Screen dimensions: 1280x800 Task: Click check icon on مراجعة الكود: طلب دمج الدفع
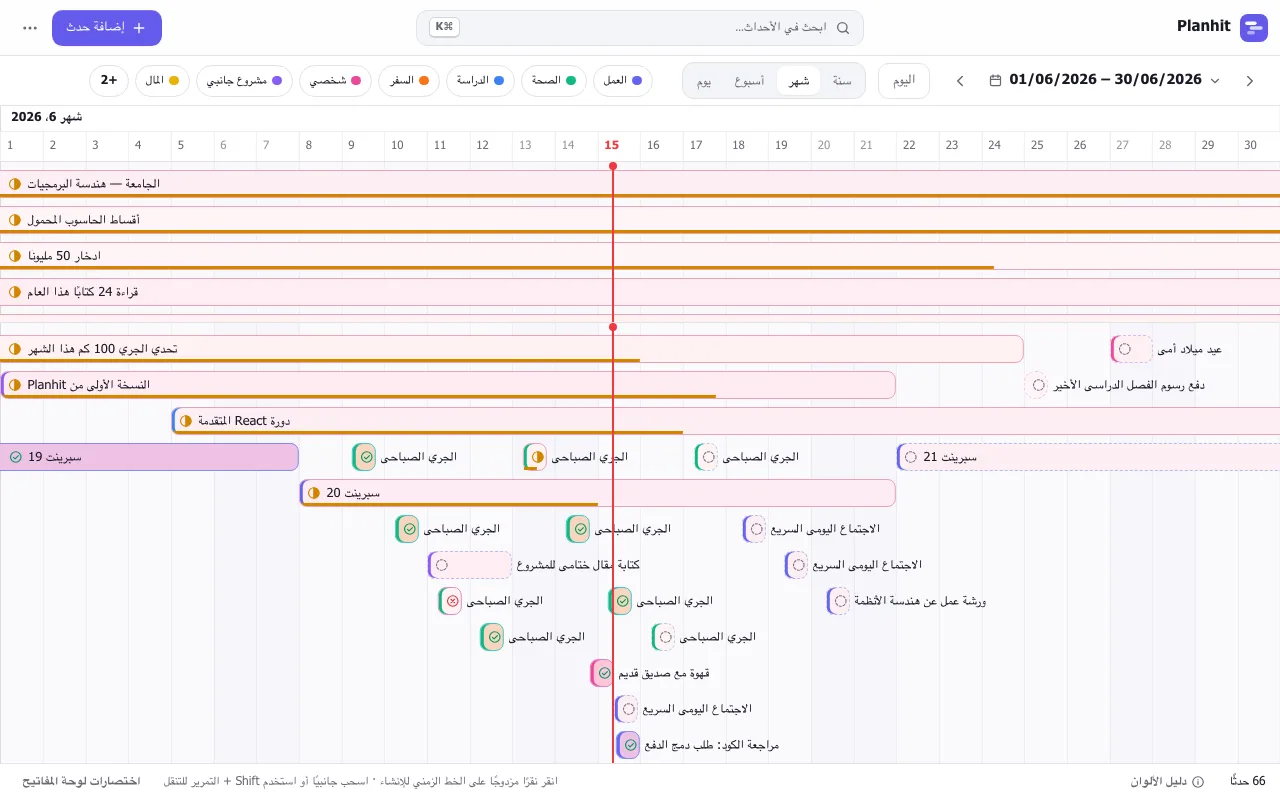(630, 745)
